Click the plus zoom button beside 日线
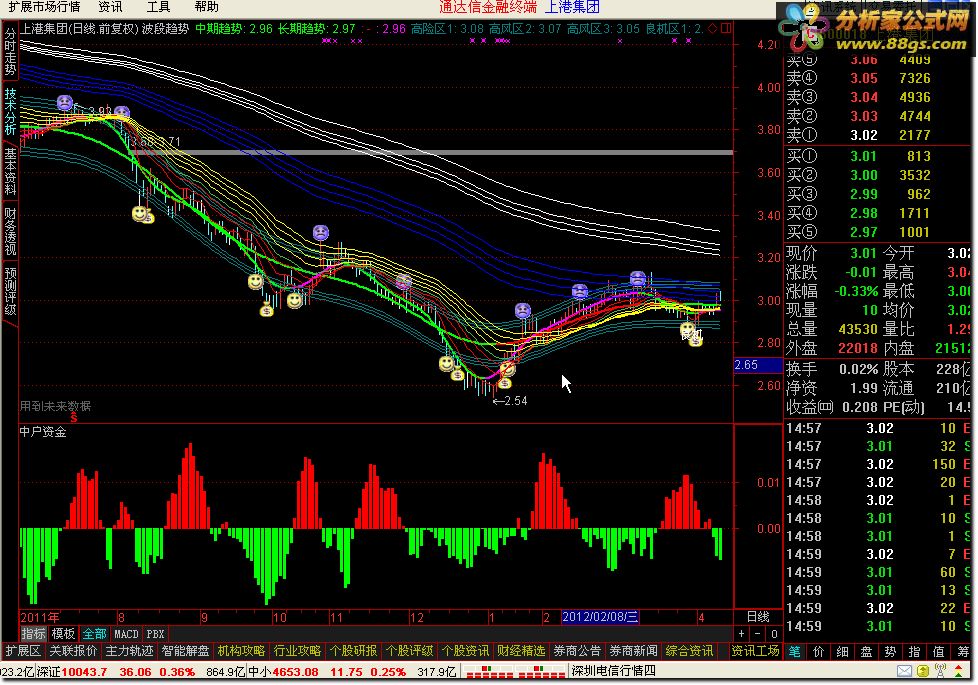This screenshot has width=978, height=685. pos(742,634)
